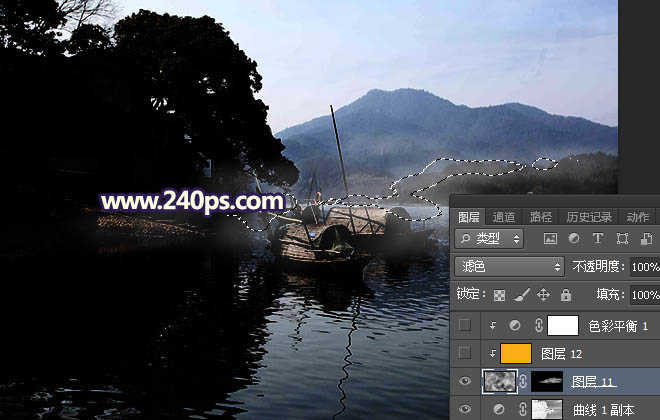The width and height of the screenshot is (660, 420).
Task: Select the 图层 11 layer name
Action: [593, 382]
